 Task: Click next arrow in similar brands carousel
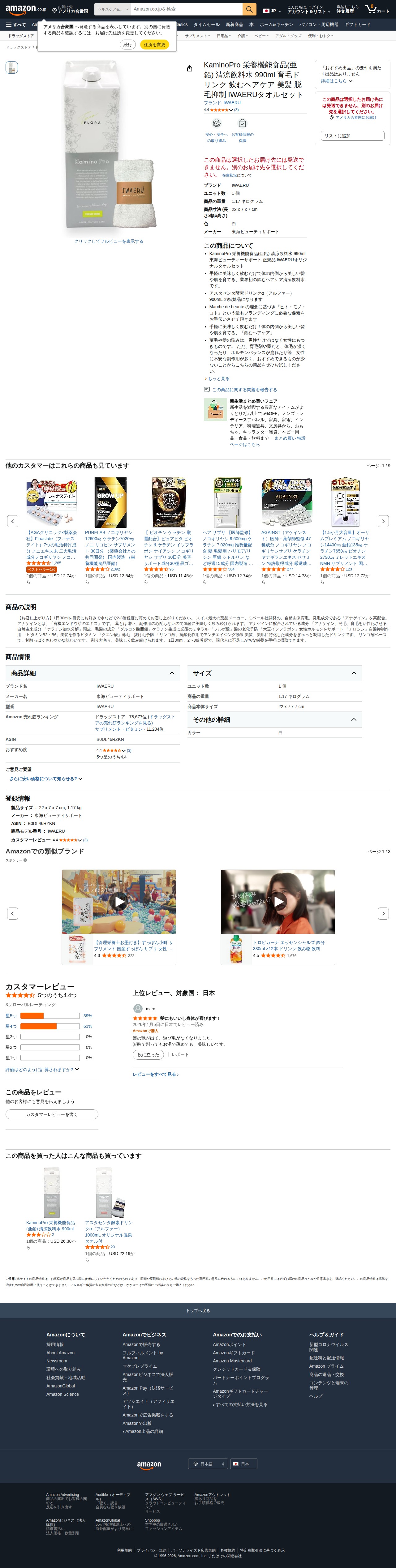tap(383, 913)
